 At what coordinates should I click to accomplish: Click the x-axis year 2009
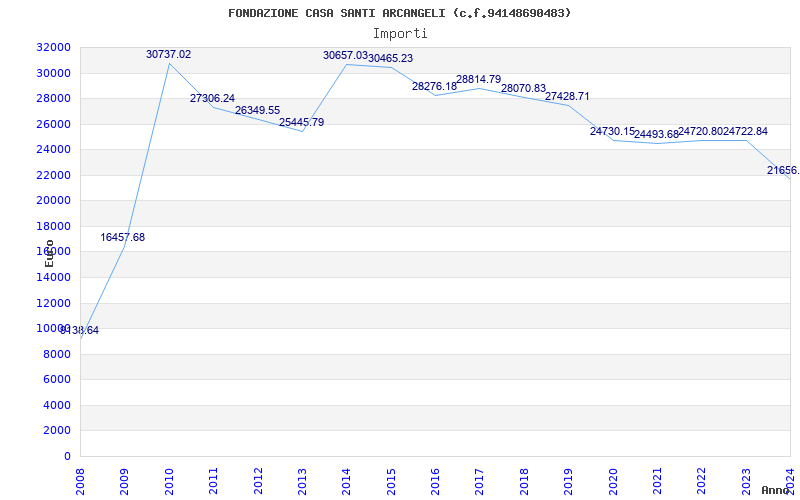click(x=125, y=481)
